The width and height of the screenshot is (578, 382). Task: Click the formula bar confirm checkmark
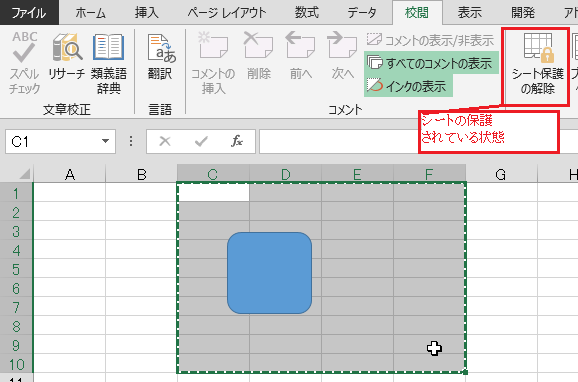tap(201, 141)
